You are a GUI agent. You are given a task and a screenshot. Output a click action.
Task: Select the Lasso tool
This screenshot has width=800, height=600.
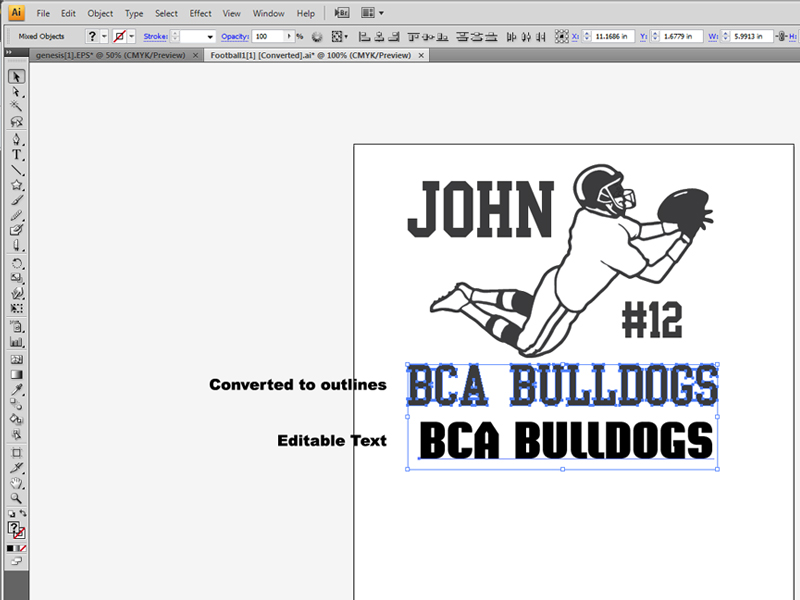[16, 121]
